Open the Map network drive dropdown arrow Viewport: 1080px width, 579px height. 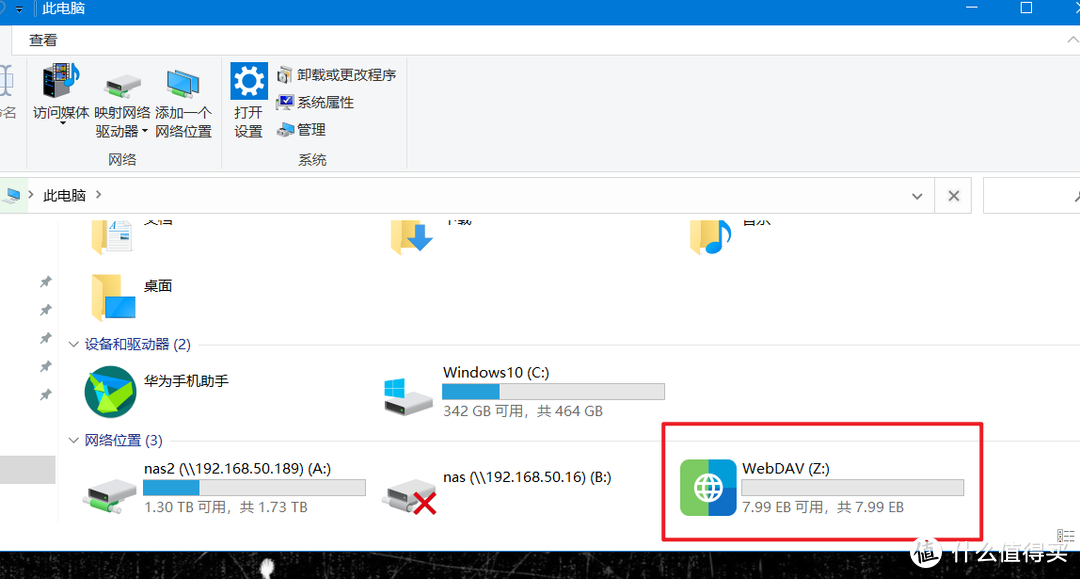(x=145, y=131)
